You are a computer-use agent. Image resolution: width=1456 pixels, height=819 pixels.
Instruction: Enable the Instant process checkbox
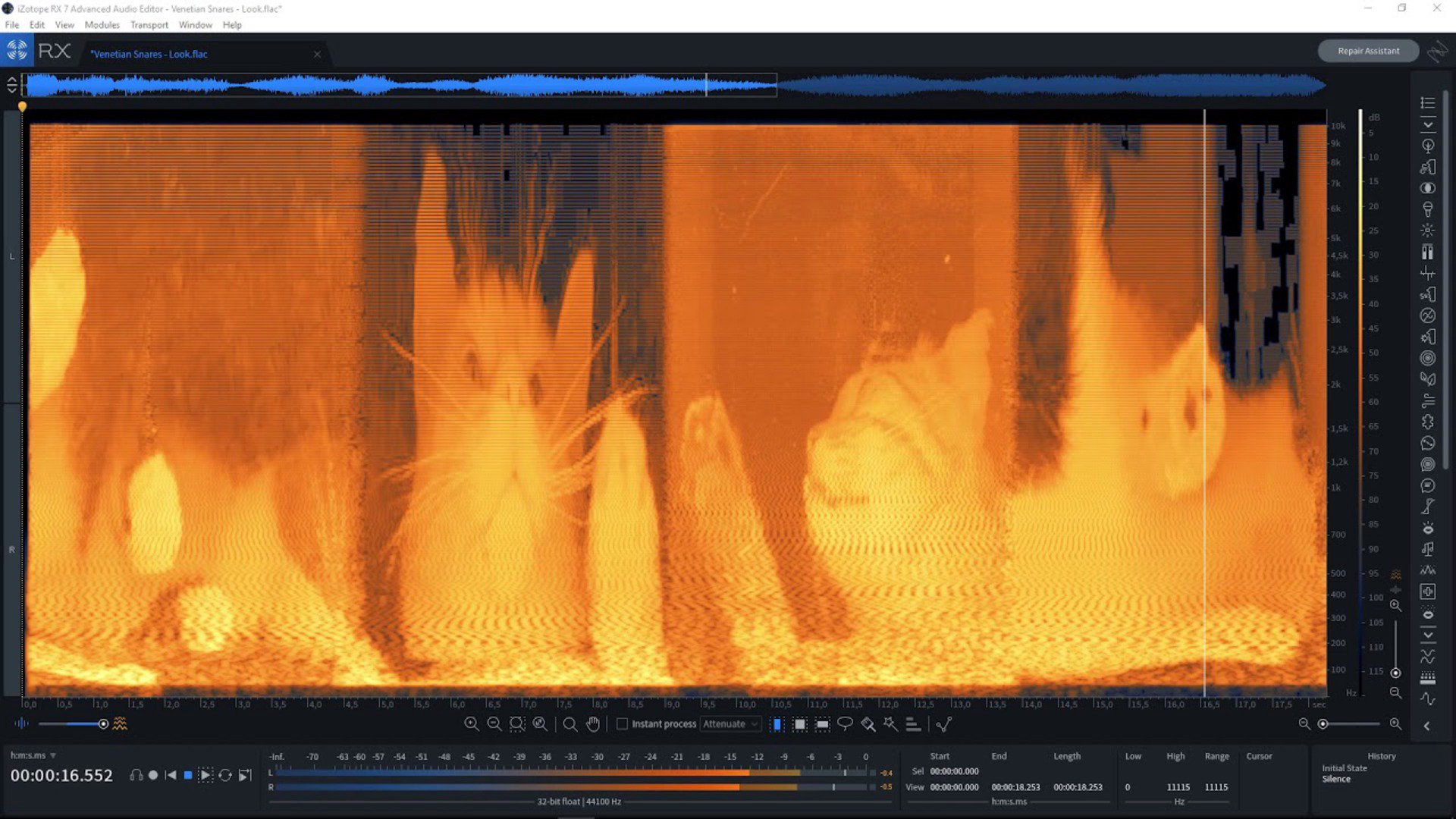coord(622,724)
